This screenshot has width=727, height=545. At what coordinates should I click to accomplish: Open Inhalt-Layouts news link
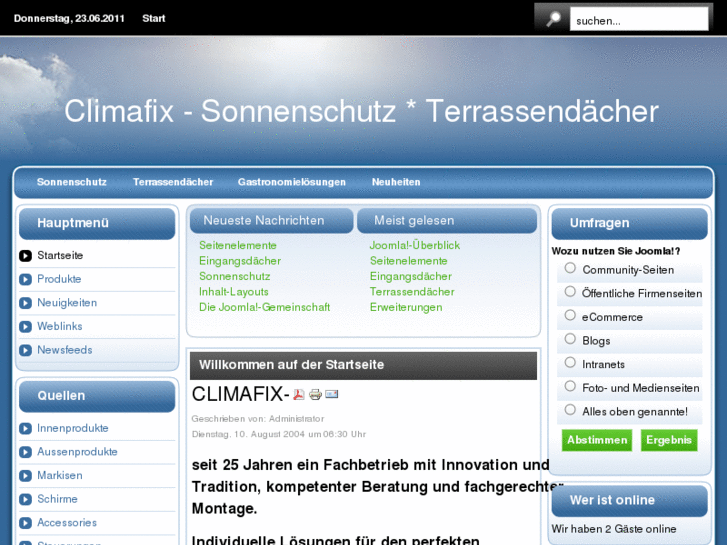coord(234,292)
